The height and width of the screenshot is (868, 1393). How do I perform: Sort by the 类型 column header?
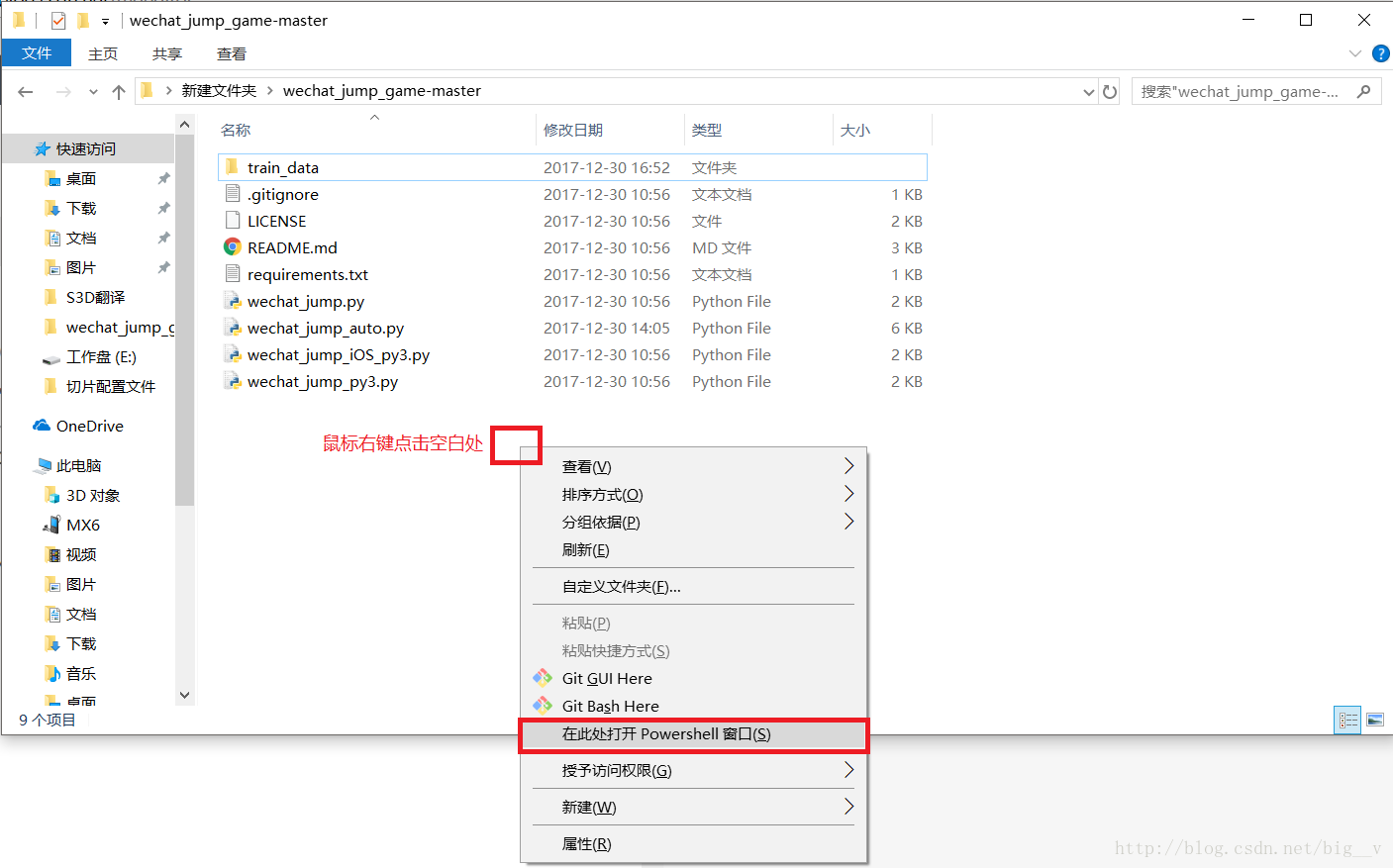point(707,130)
